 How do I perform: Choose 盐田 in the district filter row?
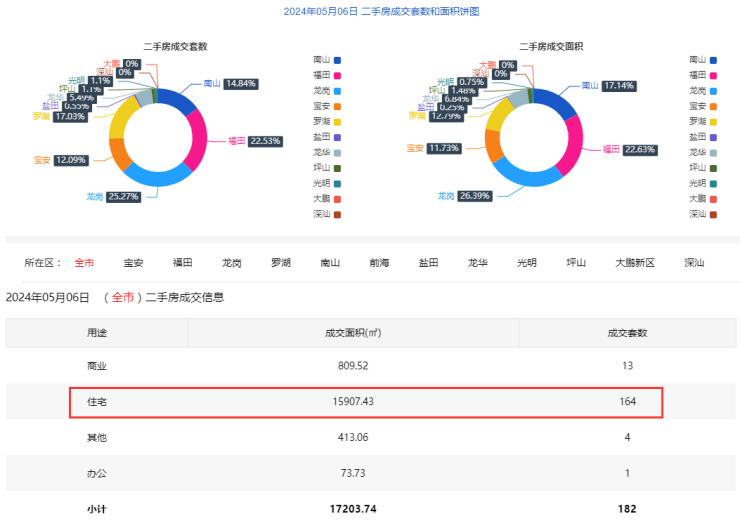tap(428, 263)
